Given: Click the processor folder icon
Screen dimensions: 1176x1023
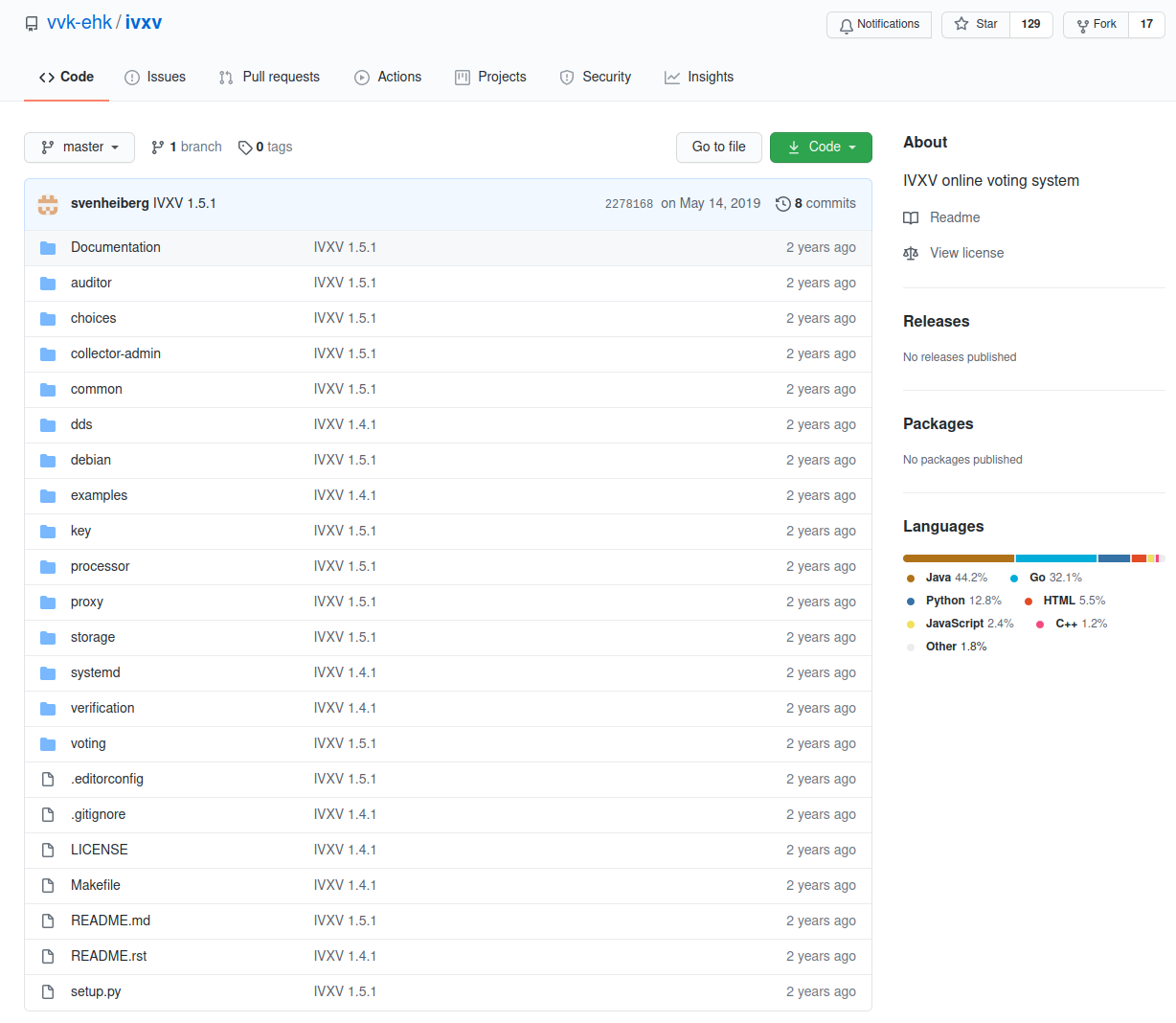Looking at the screenshot, I should pos(48,567).
